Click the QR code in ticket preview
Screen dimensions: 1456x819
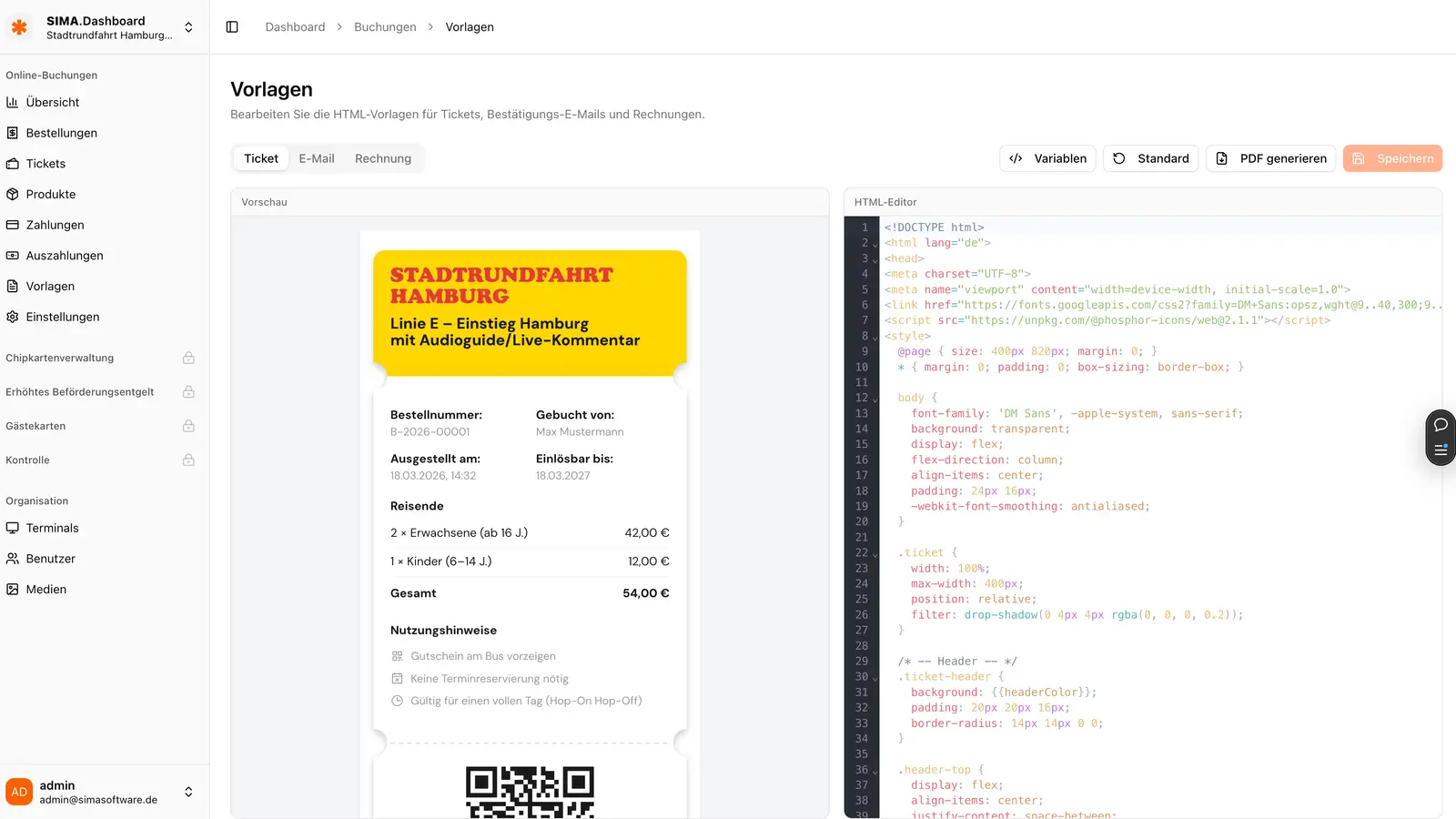(530, 792)
